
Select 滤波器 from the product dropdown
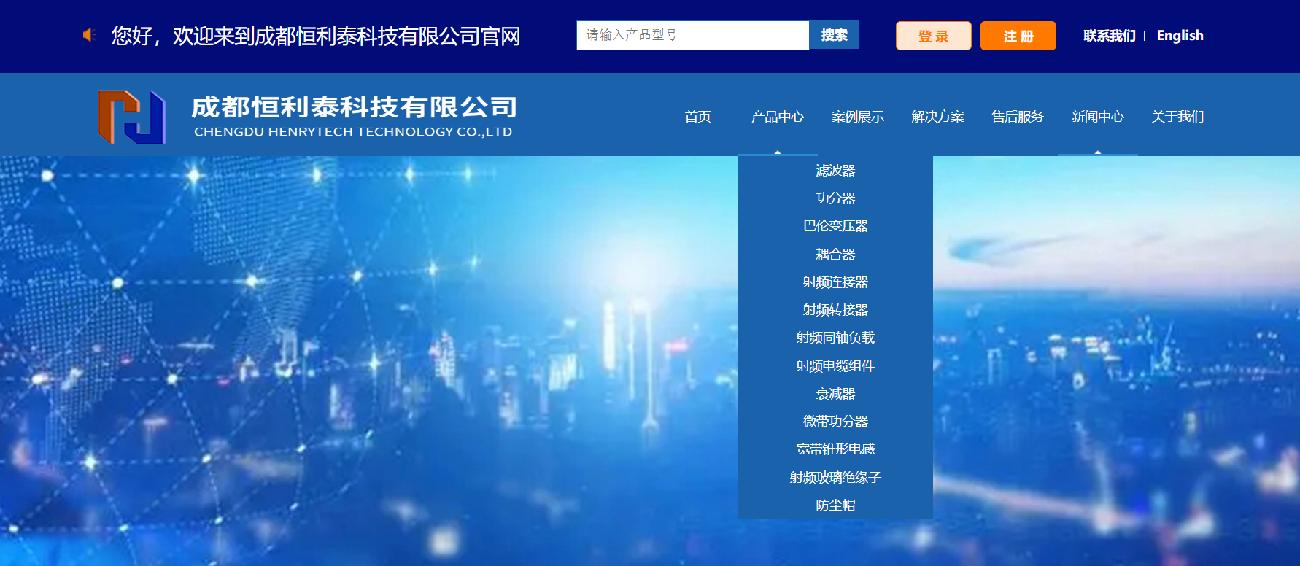click(835, 171)
